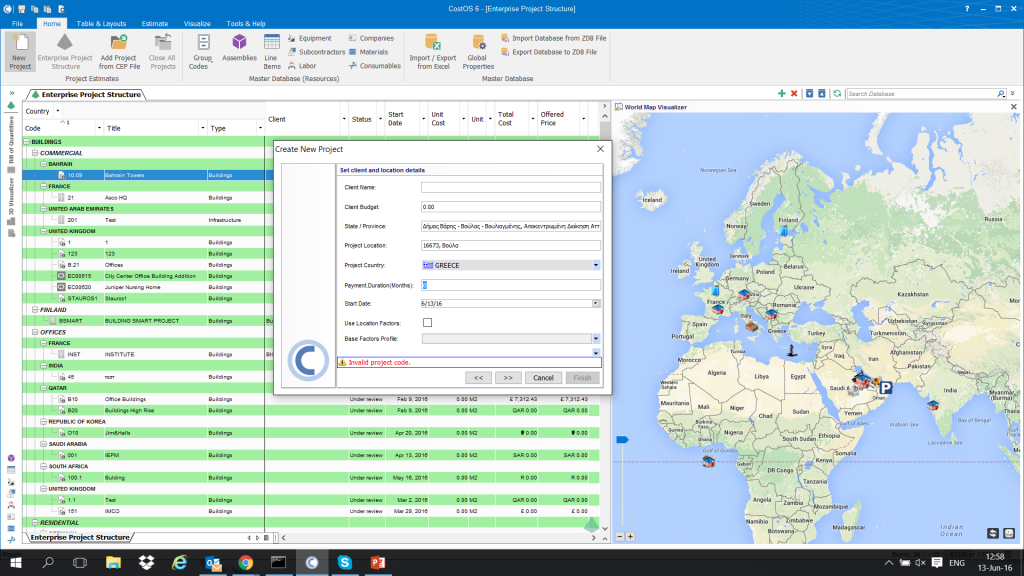The height and width of the screenshot is (576, 1024).
Task: Open Google Chrome from the taskbar
Action: pyautogui.click(x=246, y=562)
